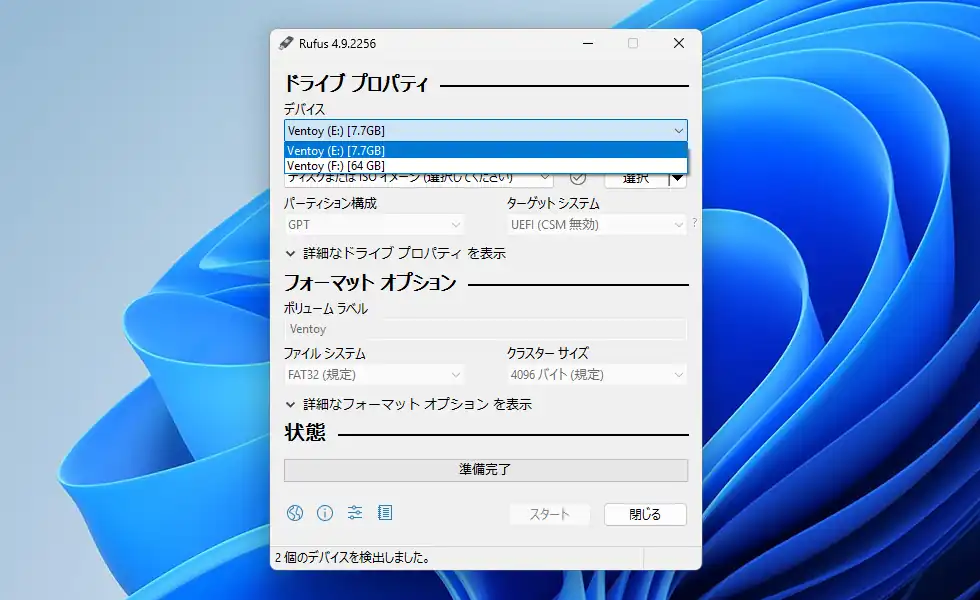
Task: Click the クラスター サイズ label
Action: [548, 353]
